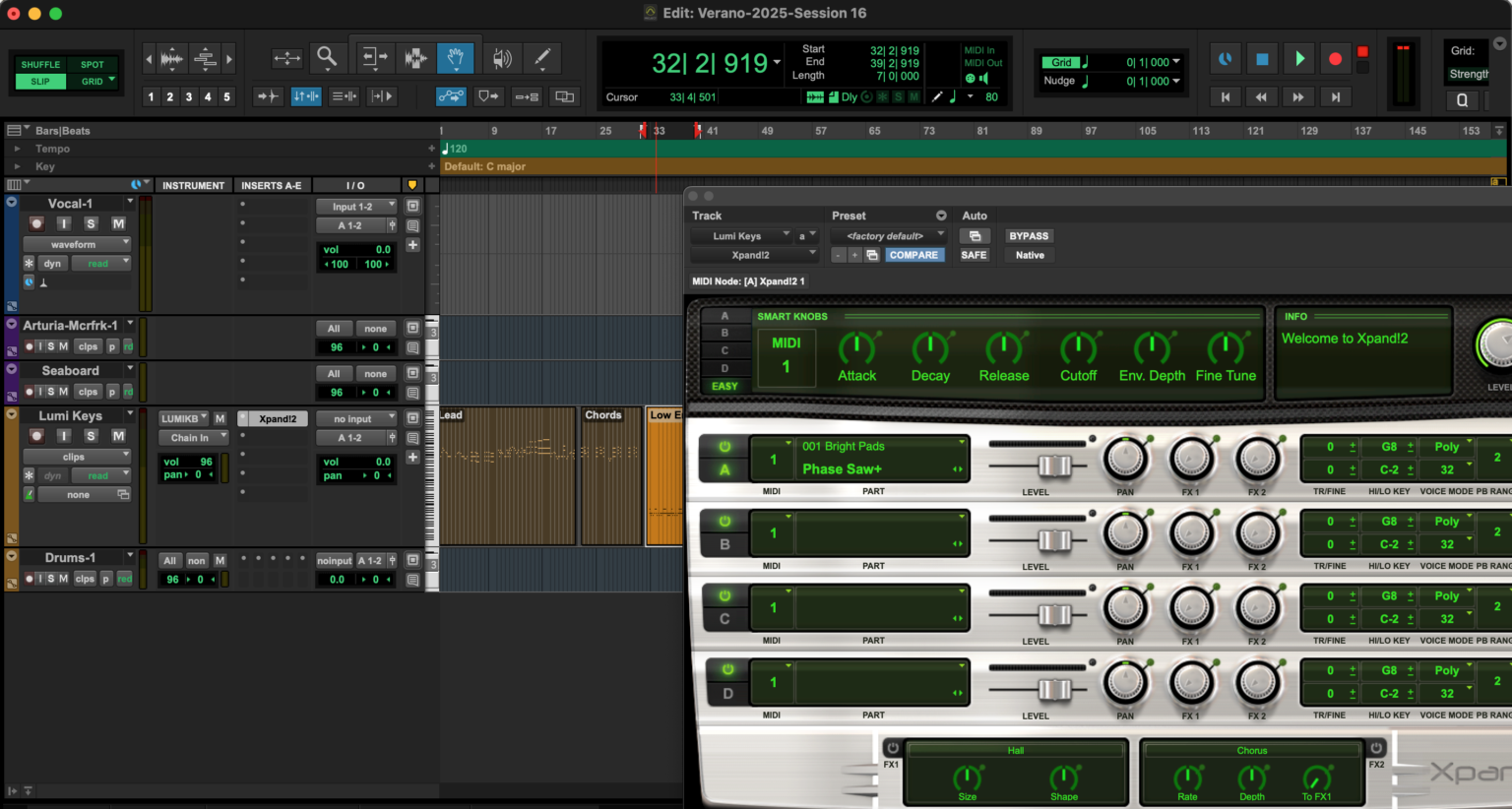
Task: Bypass the Xpand!2 plugin
Action: (1029, 236)
